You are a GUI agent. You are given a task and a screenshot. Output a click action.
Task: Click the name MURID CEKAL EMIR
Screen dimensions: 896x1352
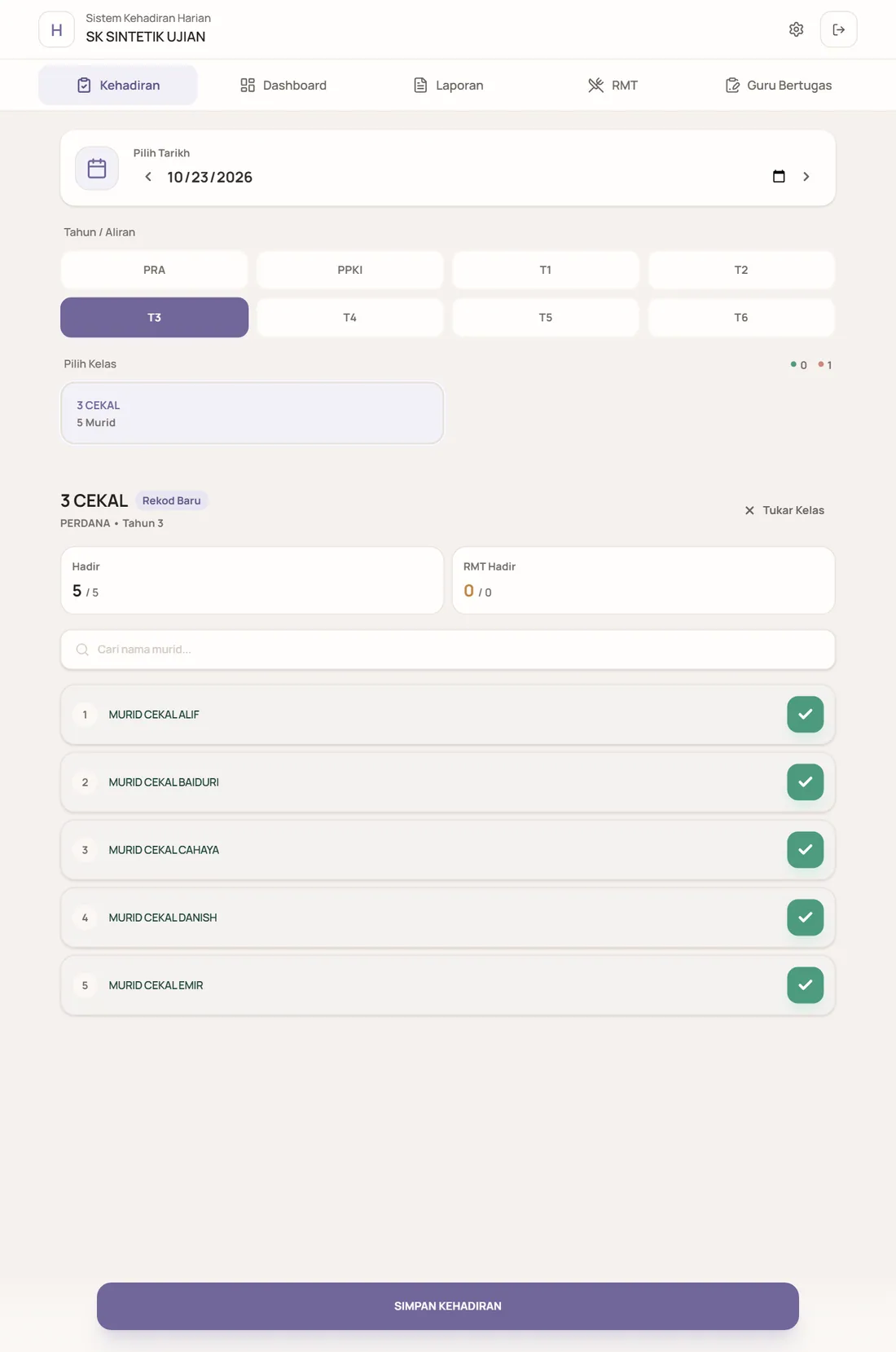click(156, 985)
